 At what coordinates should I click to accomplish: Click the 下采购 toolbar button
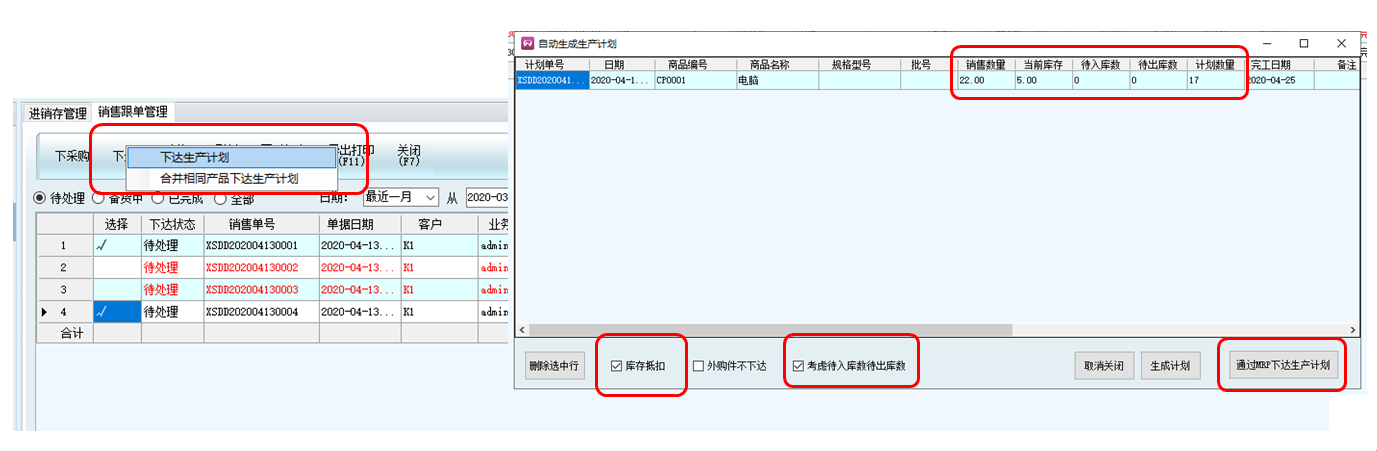click(x=72, y=157)
